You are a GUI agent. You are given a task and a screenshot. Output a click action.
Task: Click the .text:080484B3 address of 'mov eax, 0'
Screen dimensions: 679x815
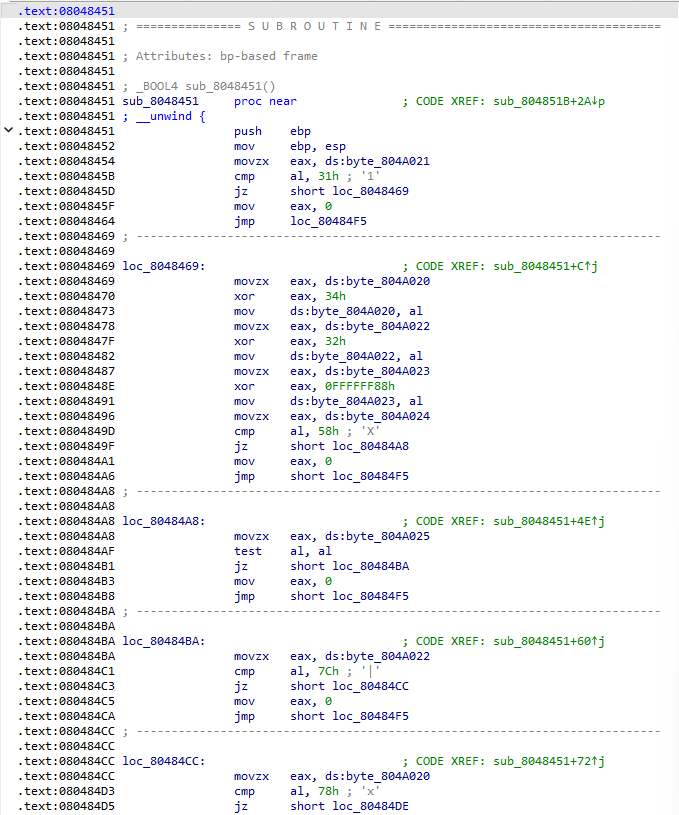(x=67, y=582)
